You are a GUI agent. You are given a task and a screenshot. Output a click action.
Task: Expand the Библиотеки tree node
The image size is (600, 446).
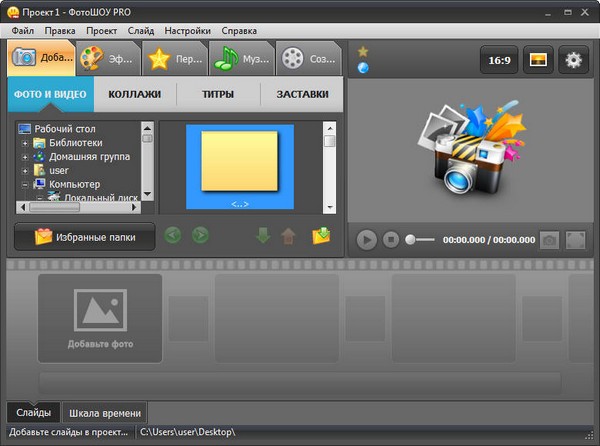pos(25,143)
